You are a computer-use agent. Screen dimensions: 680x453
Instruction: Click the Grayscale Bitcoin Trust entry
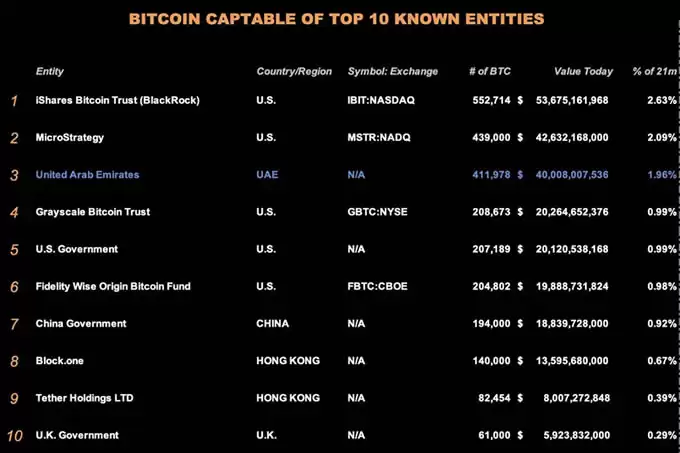point(93,212)
